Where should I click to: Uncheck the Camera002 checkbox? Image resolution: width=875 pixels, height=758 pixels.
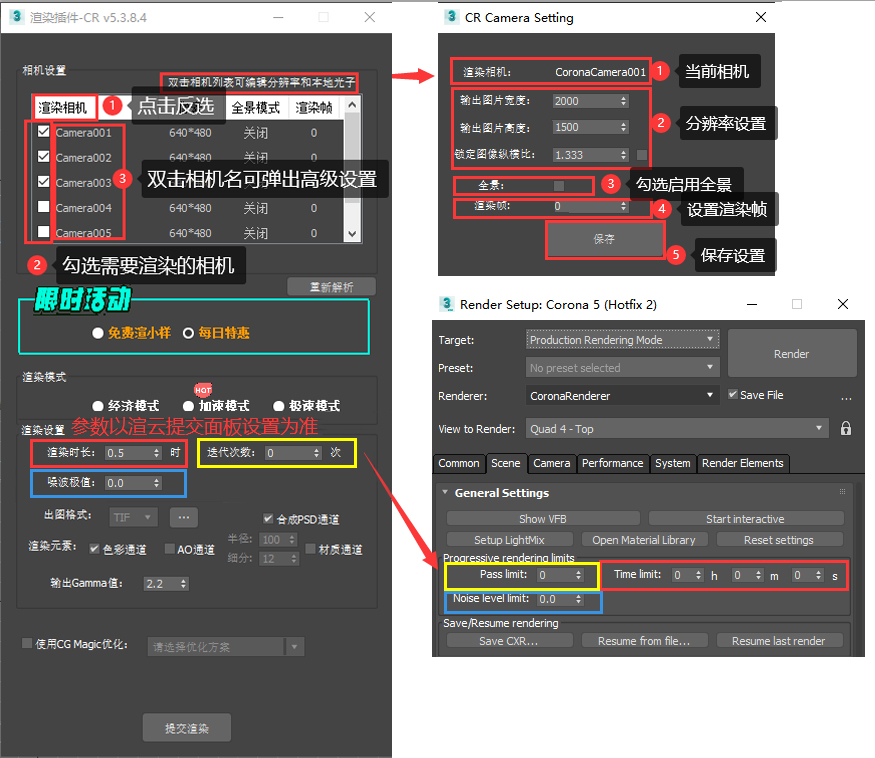click(44, 157)
